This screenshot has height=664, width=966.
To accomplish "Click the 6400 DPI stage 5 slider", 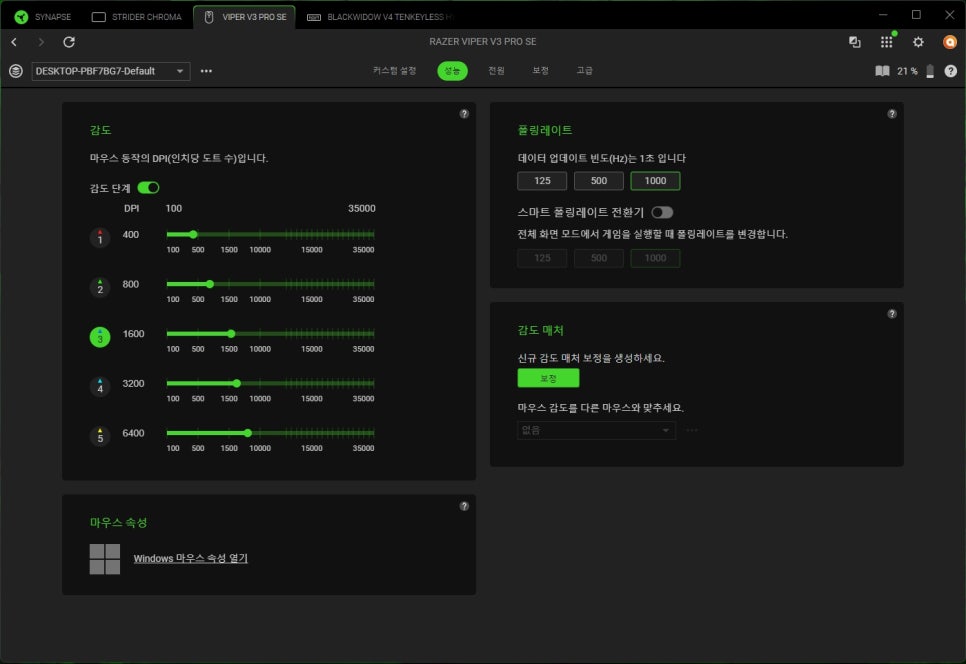I will (x=270, y=433).
